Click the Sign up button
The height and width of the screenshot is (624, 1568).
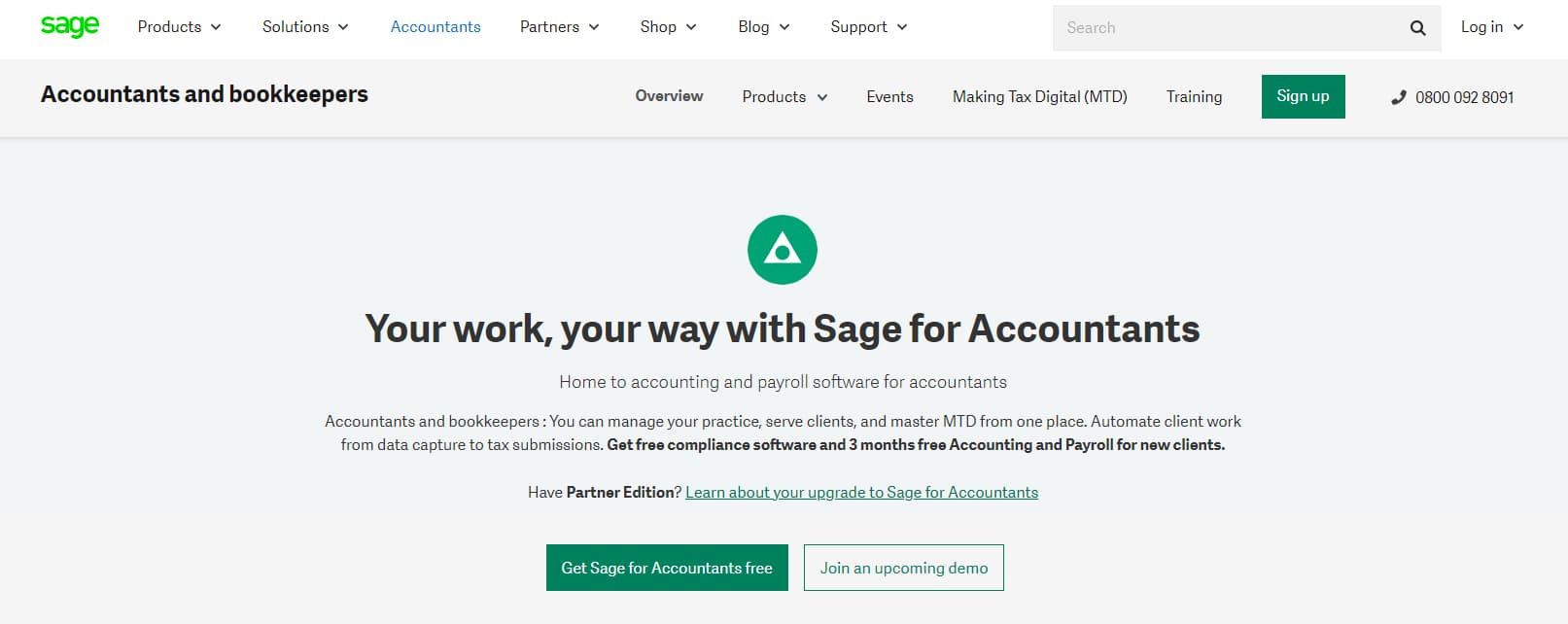[1303, 96]
